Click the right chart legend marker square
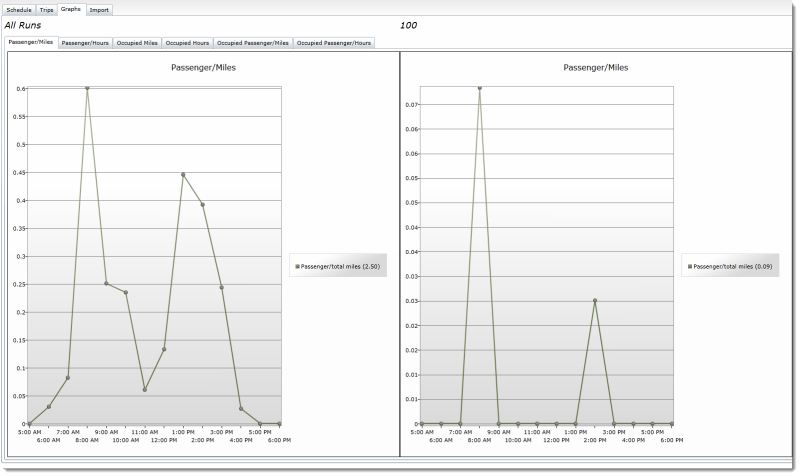Image resolution: width=800 pixels, height=476 pixels. (690, 267)
